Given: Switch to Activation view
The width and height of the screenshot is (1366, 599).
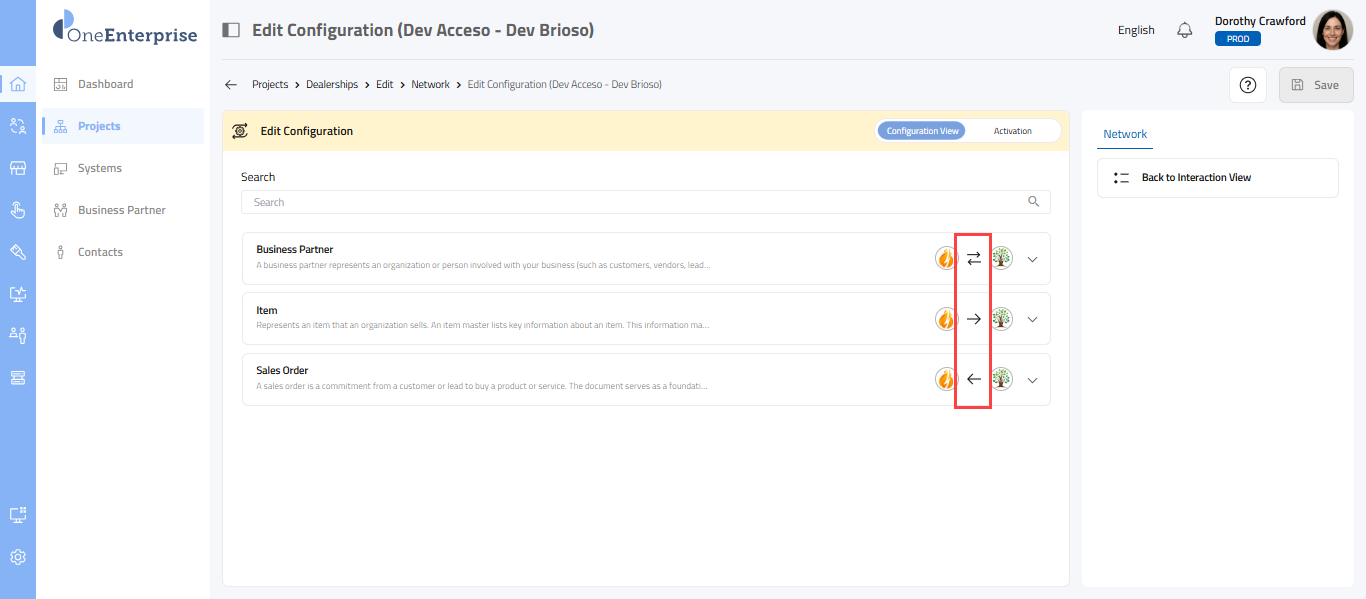Looking at the screenshot, I should [x=1012, y=131].
